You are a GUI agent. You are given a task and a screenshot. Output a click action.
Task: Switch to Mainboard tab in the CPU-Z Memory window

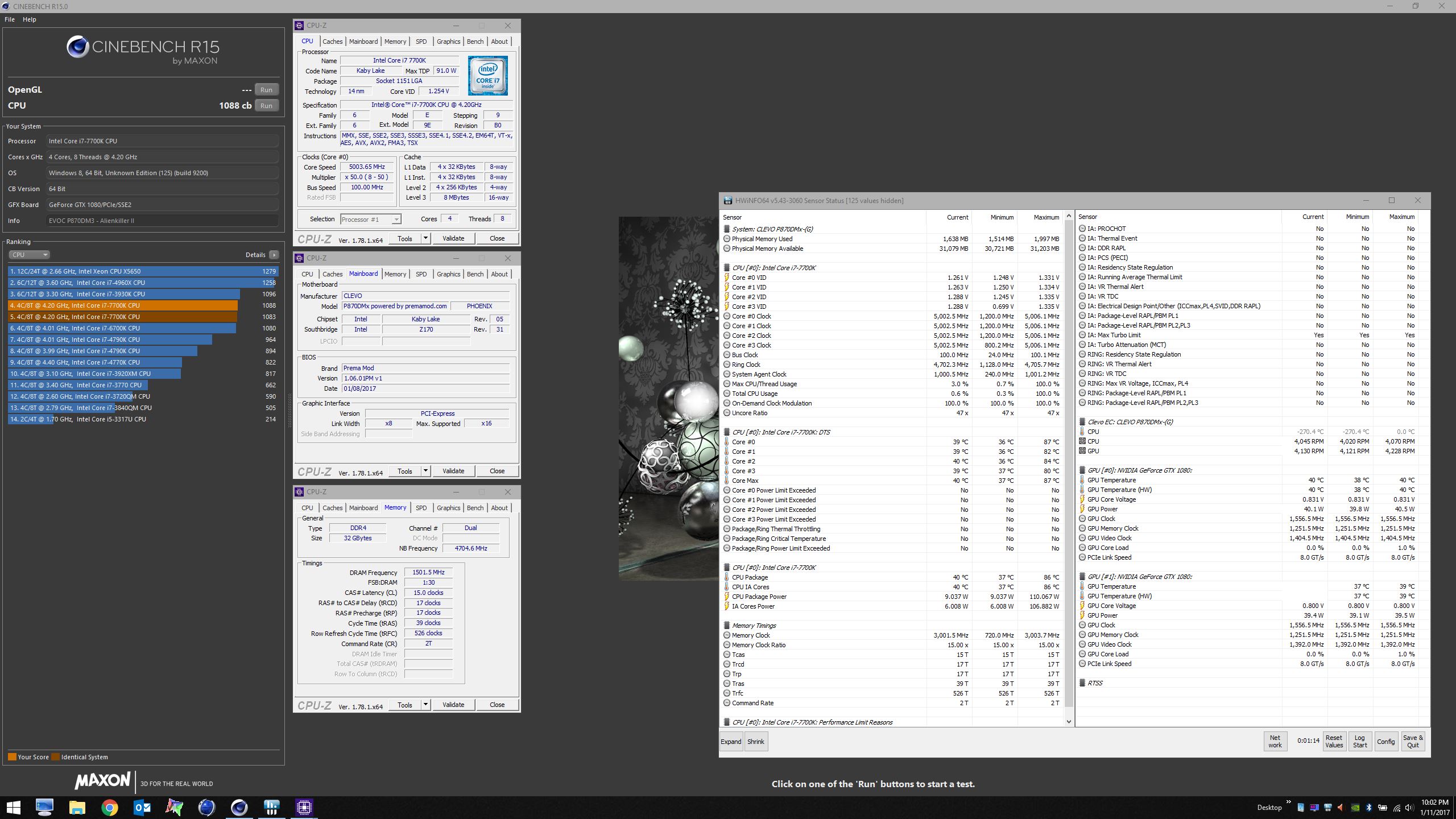[x=363, y=508]
